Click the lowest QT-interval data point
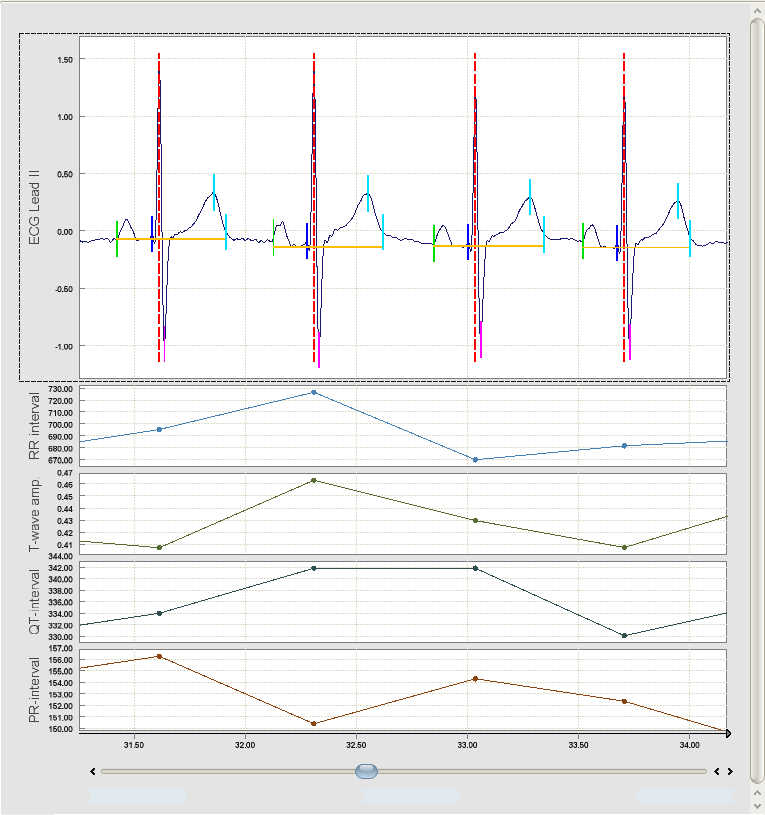Screen dimensions: 765x815 coord(624,635)
